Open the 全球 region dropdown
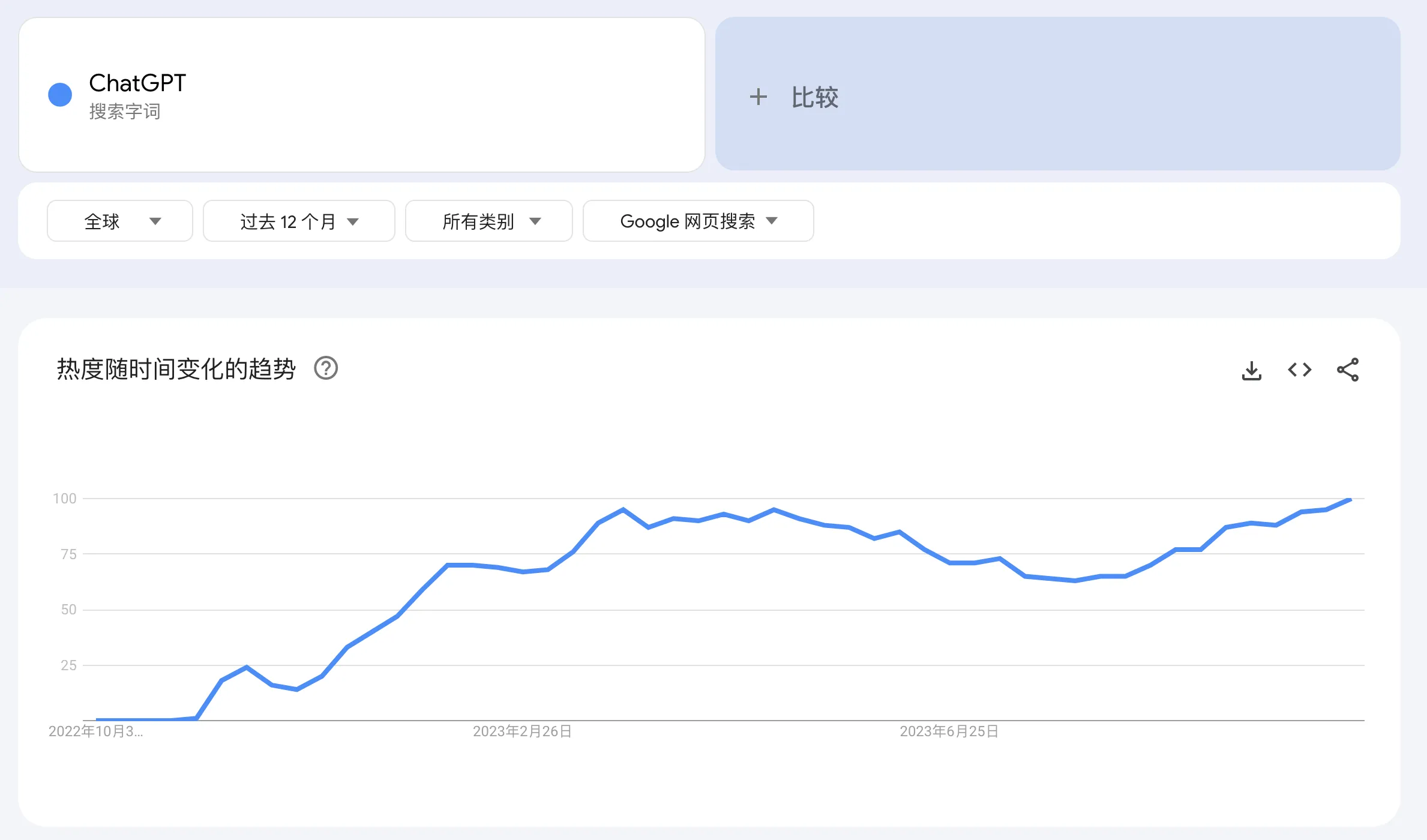This screenshot has width=1427, height=840. [x=119, y=221]
